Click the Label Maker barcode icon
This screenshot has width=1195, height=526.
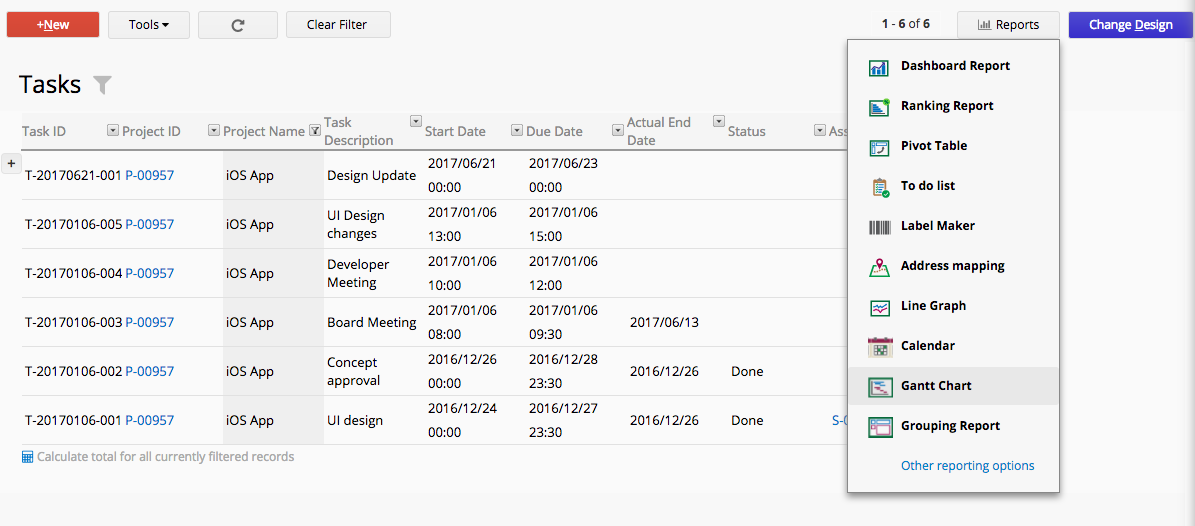pyautogui.click(x=879, y=227)
